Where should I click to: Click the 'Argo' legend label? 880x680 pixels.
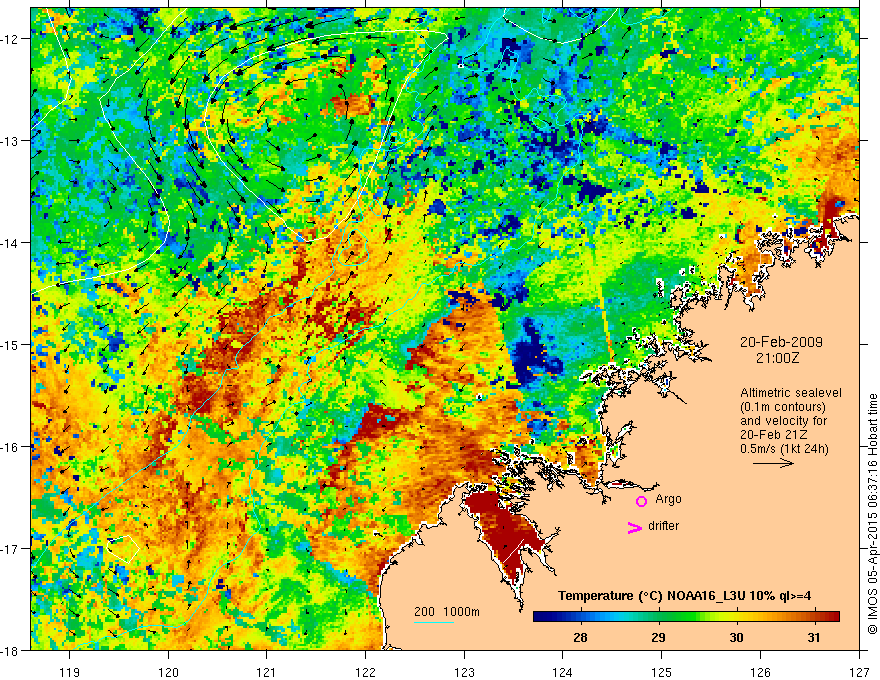click(668, 499)
